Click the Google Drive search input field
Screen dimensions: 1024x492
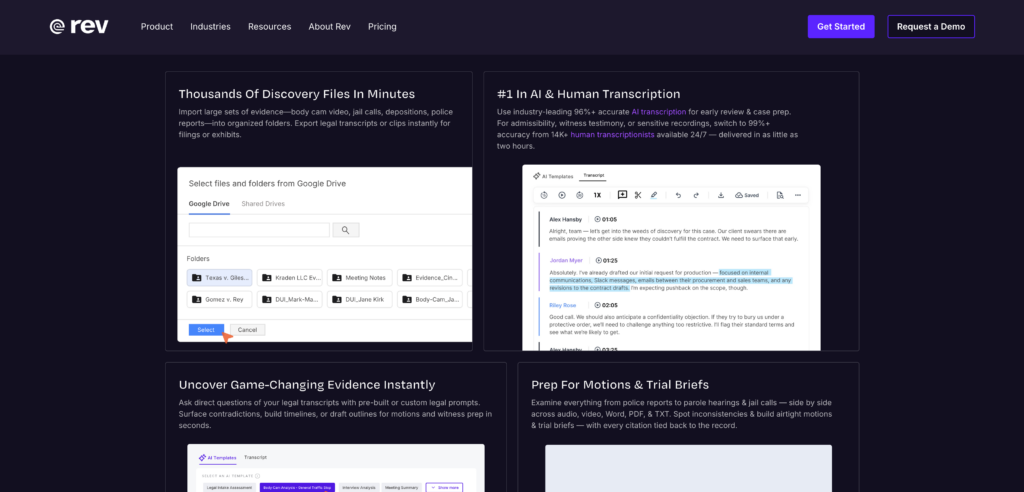click(259, 230)
